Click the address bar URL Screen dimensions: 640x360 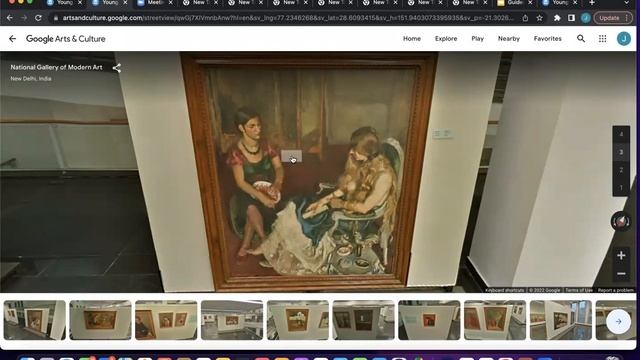click(287, 18)
